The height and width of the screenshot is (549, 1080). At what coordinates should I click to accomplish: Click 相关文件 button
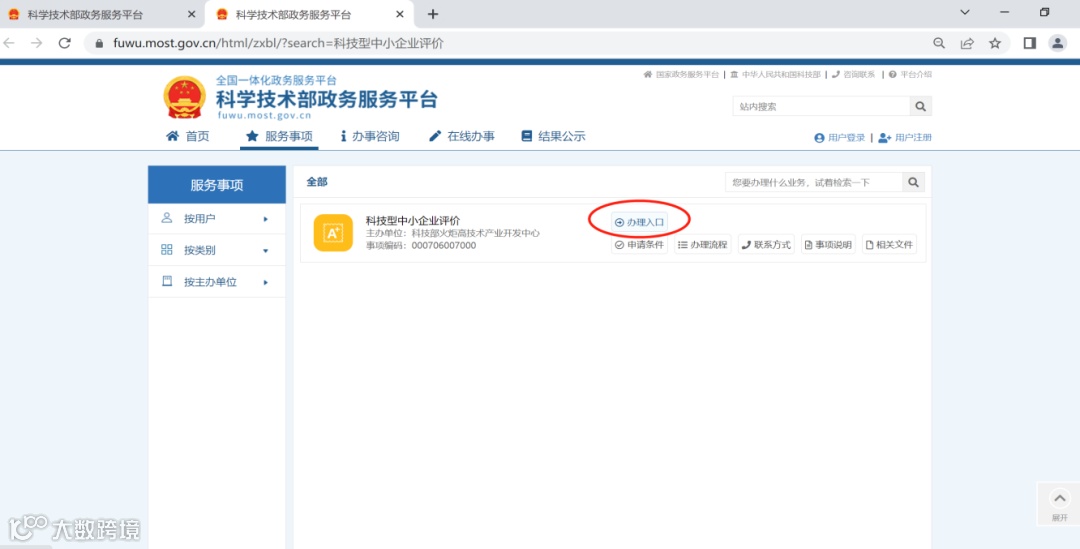click(889, 245)
